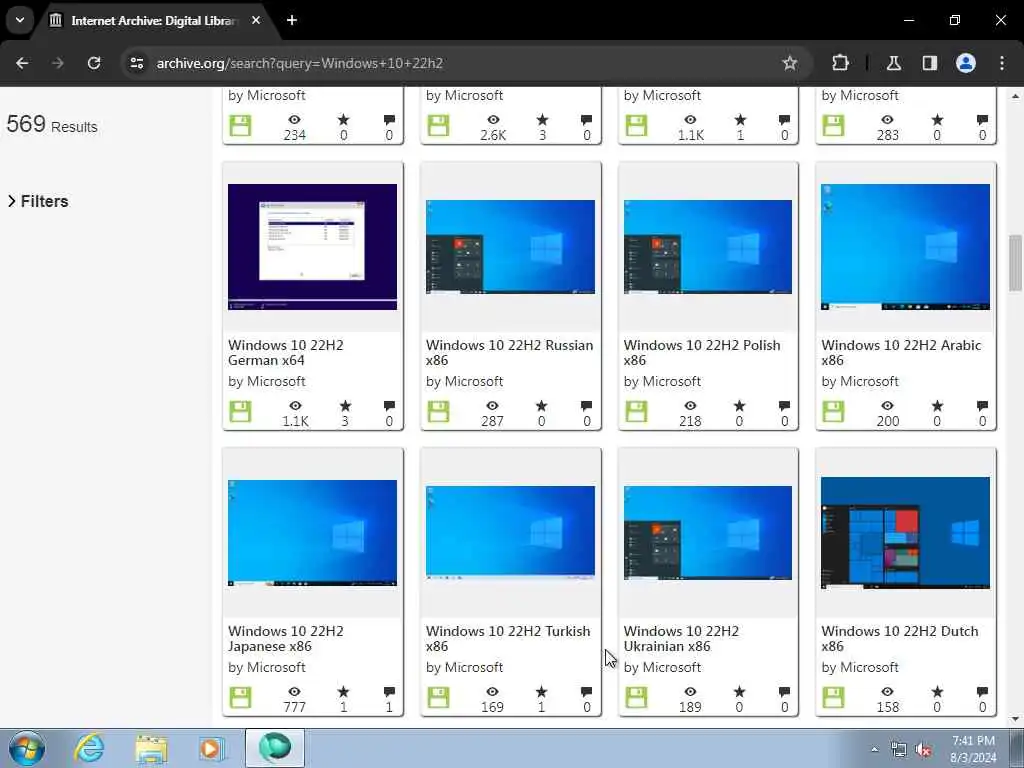
Task: Click page vertical scrollbar thumb
Action: (x=1015, y=263)
